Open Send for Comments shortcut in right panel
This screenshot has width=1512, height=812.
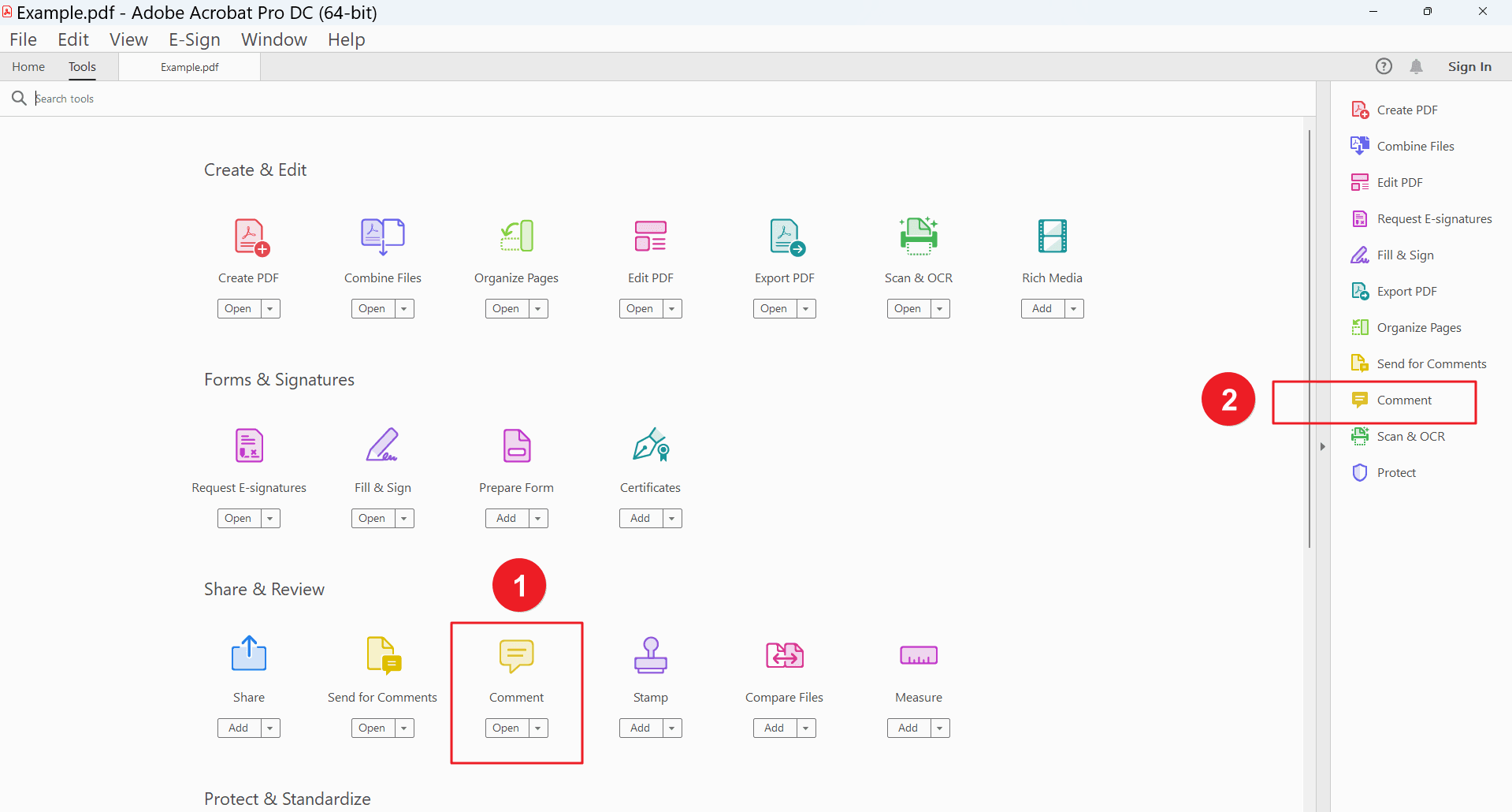(1421, 363)
